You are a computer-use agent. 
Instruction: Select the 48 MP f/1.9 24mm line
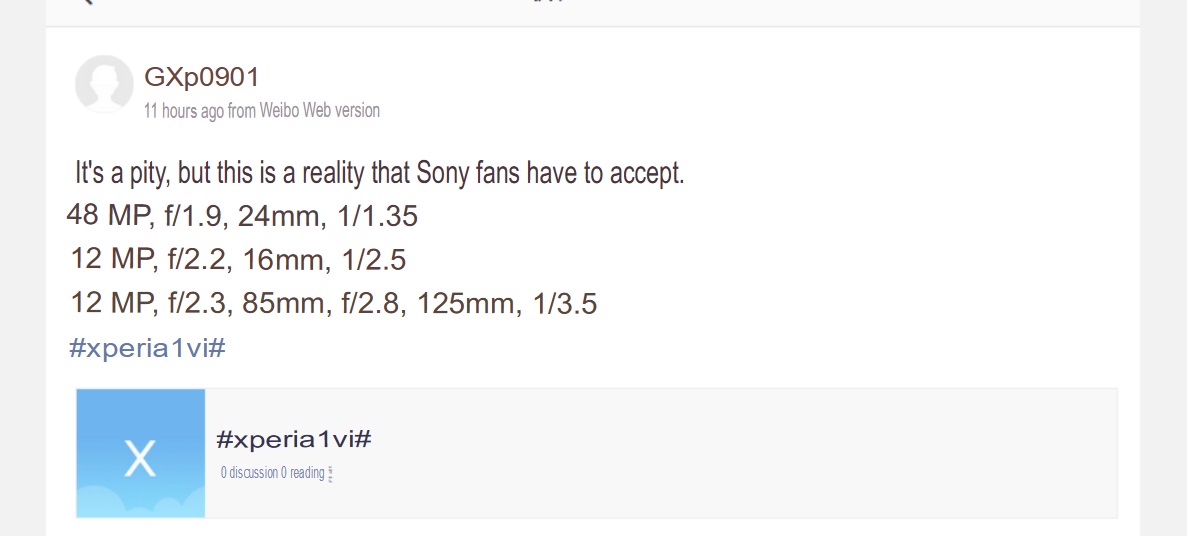coord(242,217)
